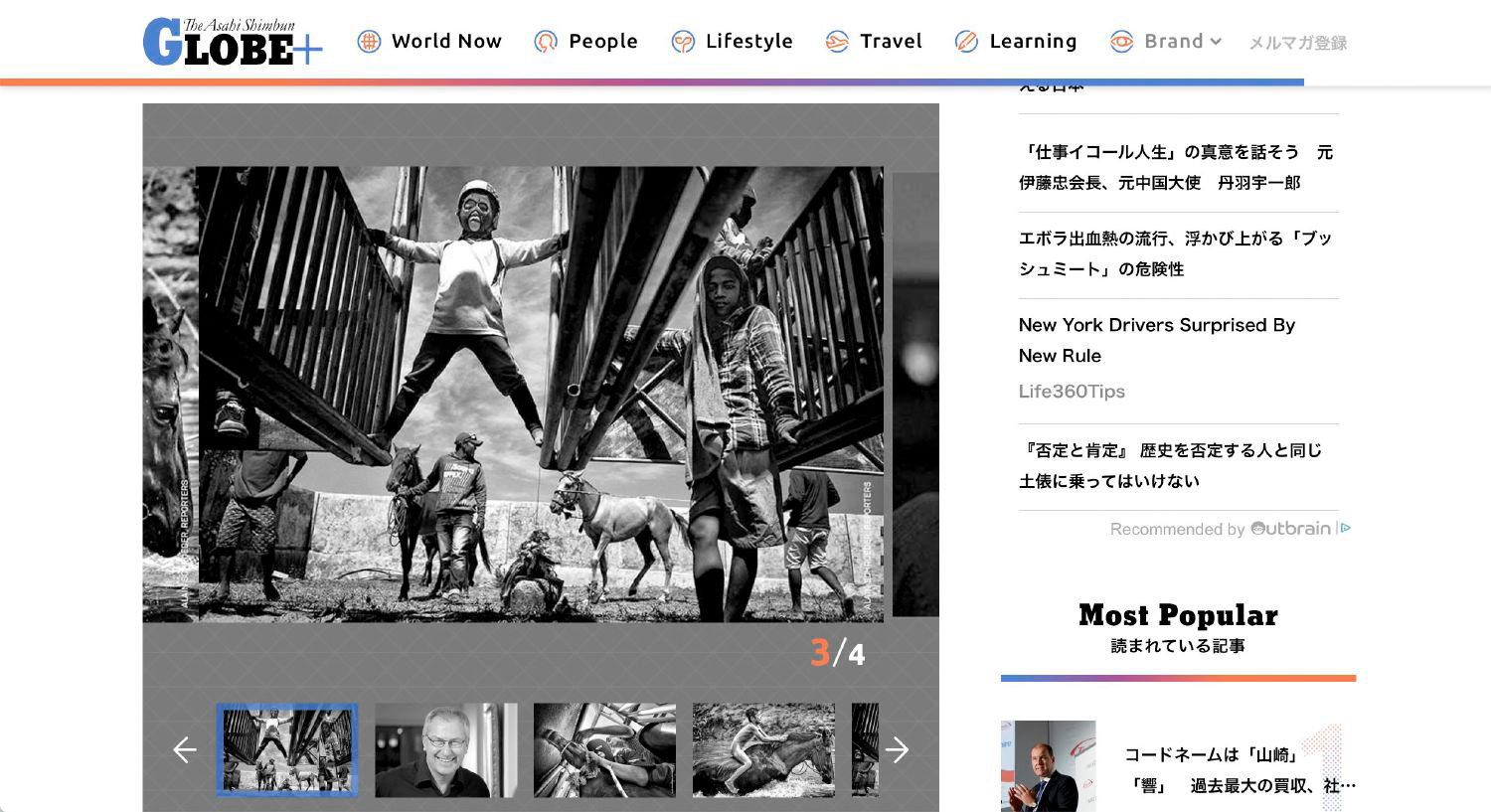Viewport: 1491px width, 812px height.
Task: Click Recommended by Outbrain link
Action: 1221,529
